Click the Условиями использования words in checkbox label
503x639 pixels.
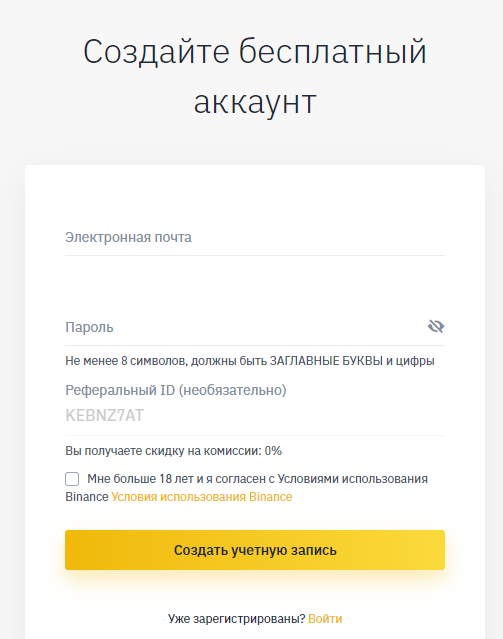[353, 479]
